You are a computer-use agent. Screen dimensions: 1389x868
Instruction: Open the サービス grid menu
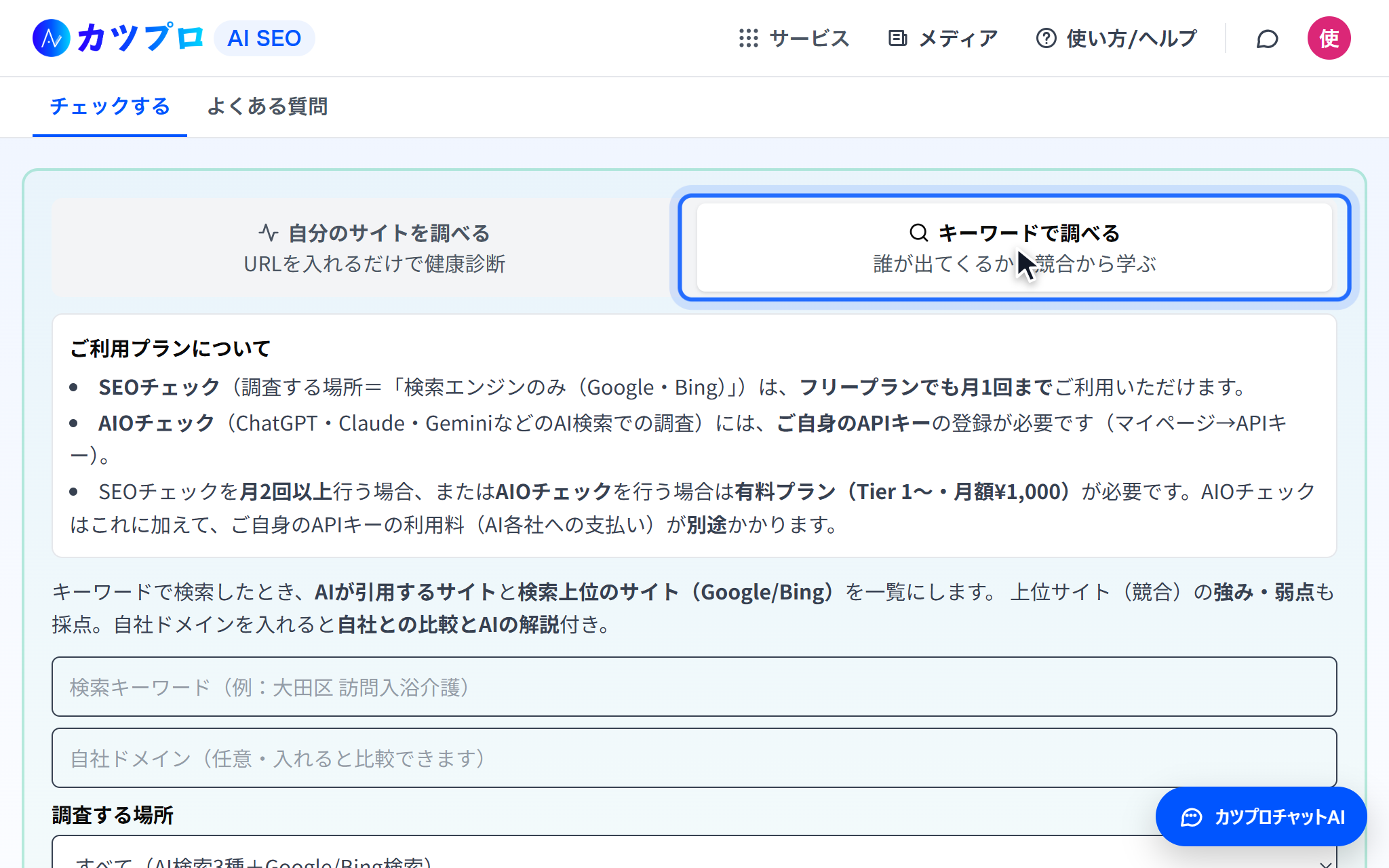point(794,38)
